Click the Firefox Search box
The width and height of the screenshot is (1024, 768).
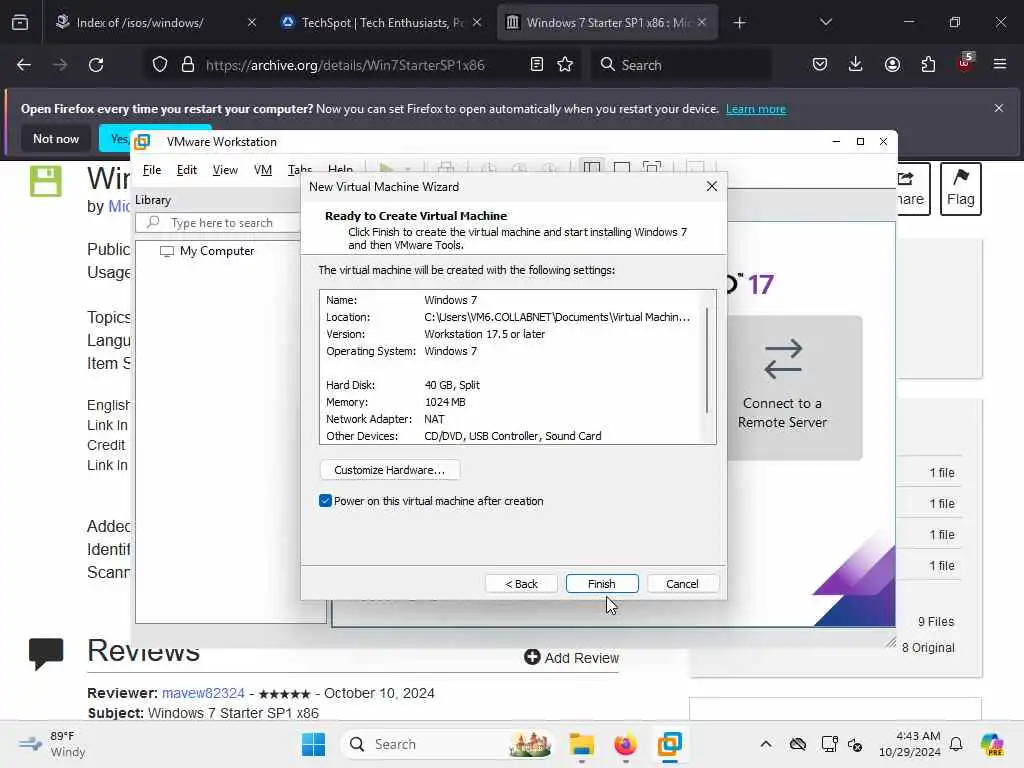pyautogui.click(x=680, y=65)
